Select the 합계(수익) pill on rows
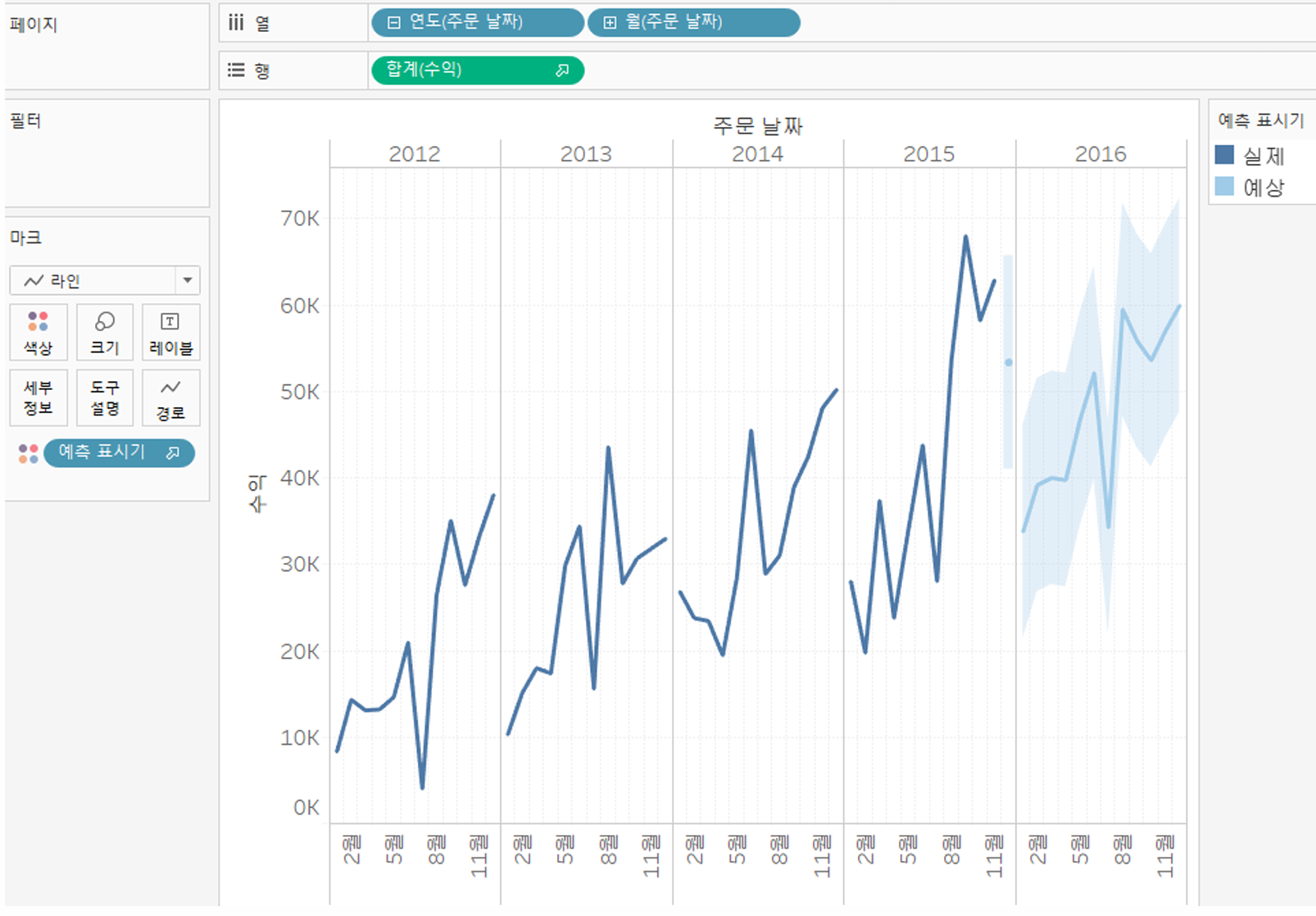This screenshot has height=916, width=1316. [478, 70]
